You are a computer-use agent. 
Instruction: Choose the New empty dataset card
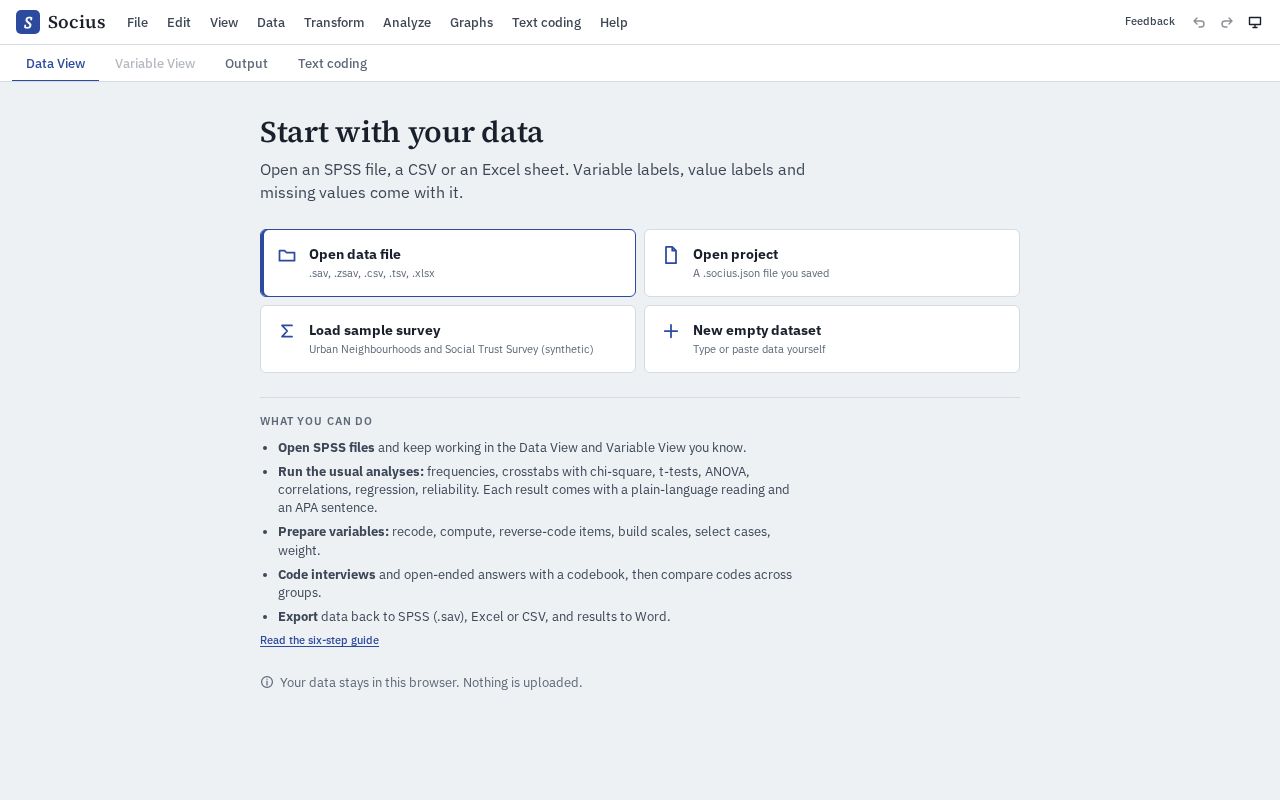pyautogui.click(x=832, y=339)
